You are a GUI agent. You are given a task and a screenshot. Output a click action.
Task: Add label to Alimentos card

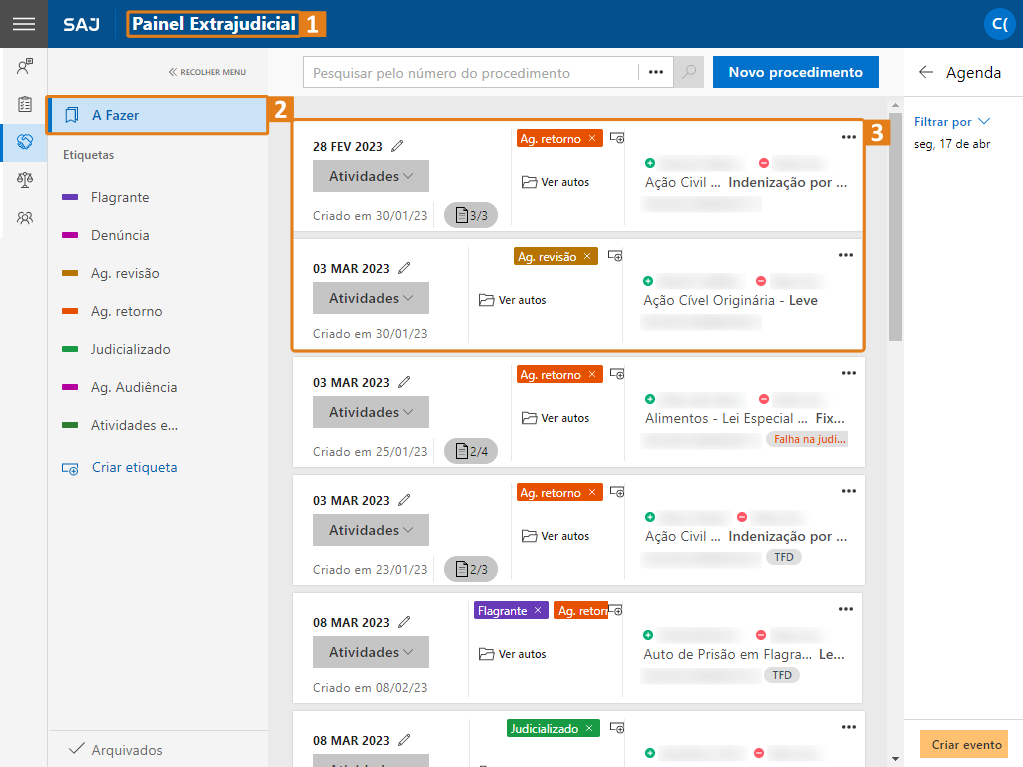(x=617, y=374)
